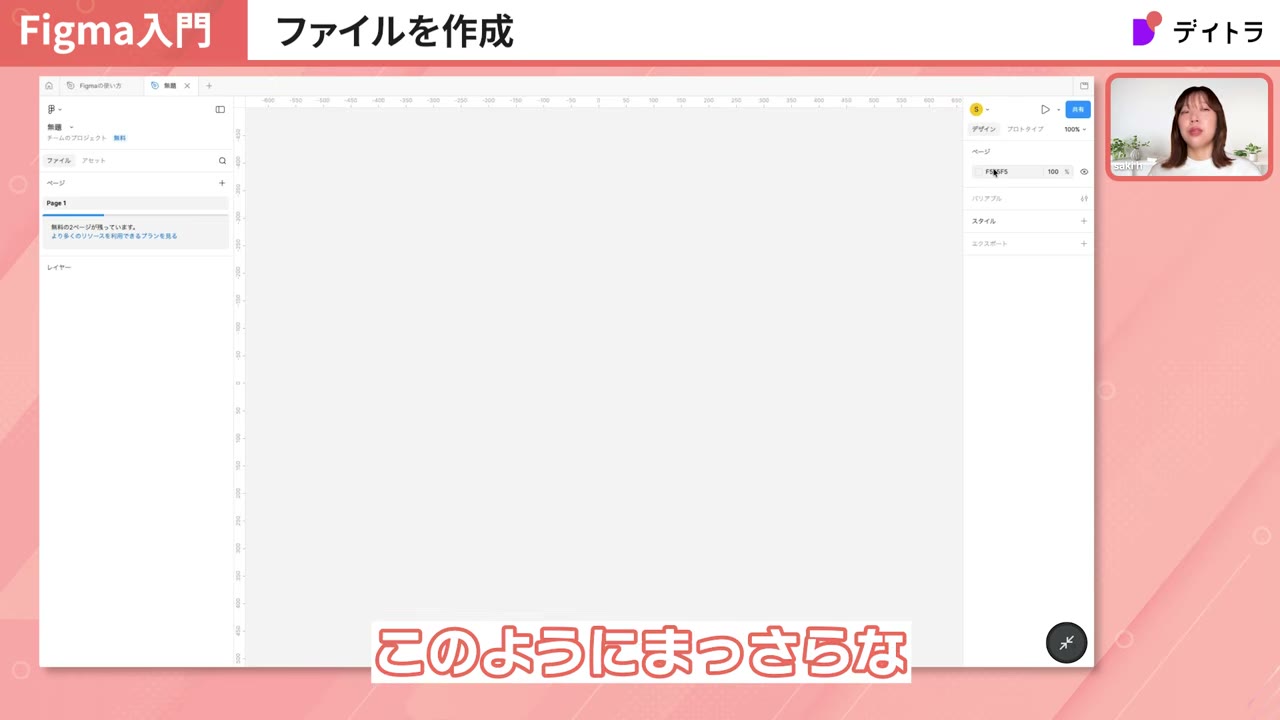Click the 無料 plan badge

pos(119,138)
